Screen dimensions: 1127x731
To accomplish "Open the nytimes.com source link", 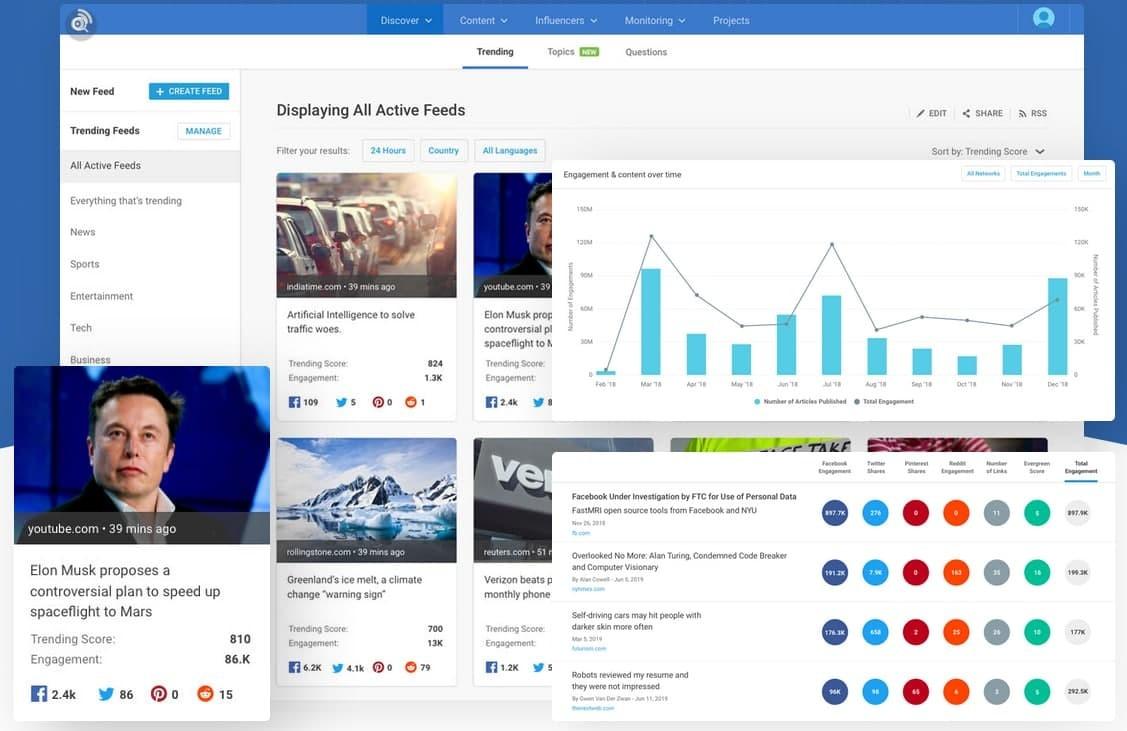I will coord(588,589).
